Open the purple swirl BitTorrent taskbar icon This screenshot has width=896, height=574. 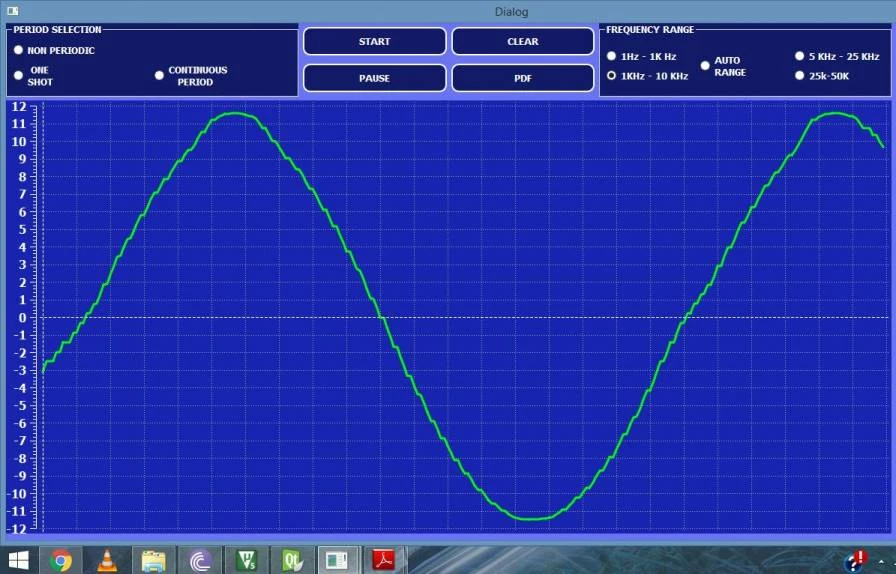[x=199, y=560]
